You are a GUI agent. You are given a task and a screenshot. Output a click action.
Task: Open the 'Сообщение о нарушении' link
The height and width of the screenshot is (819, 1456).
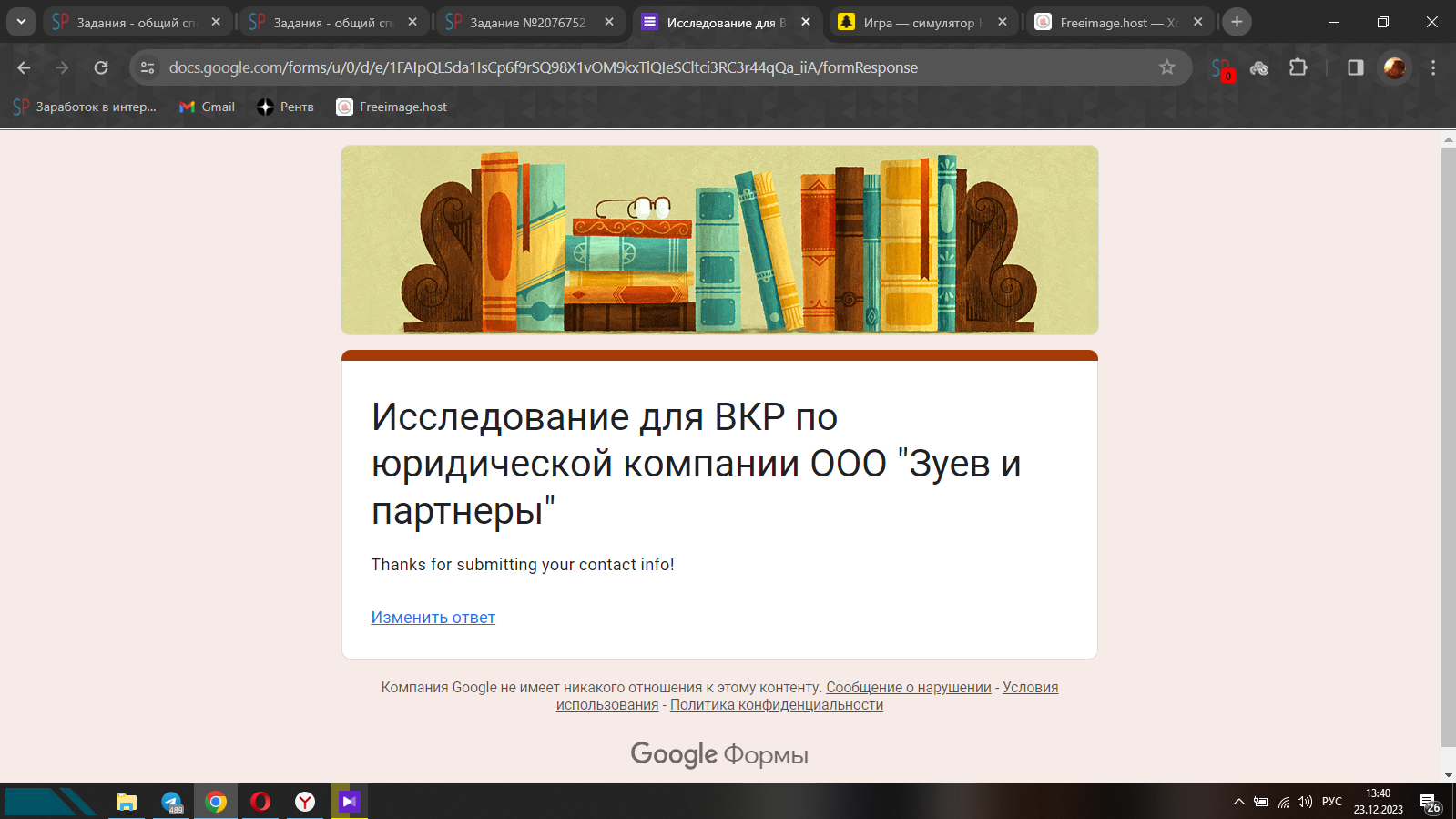pyautogui.click(x=909, y=688)
